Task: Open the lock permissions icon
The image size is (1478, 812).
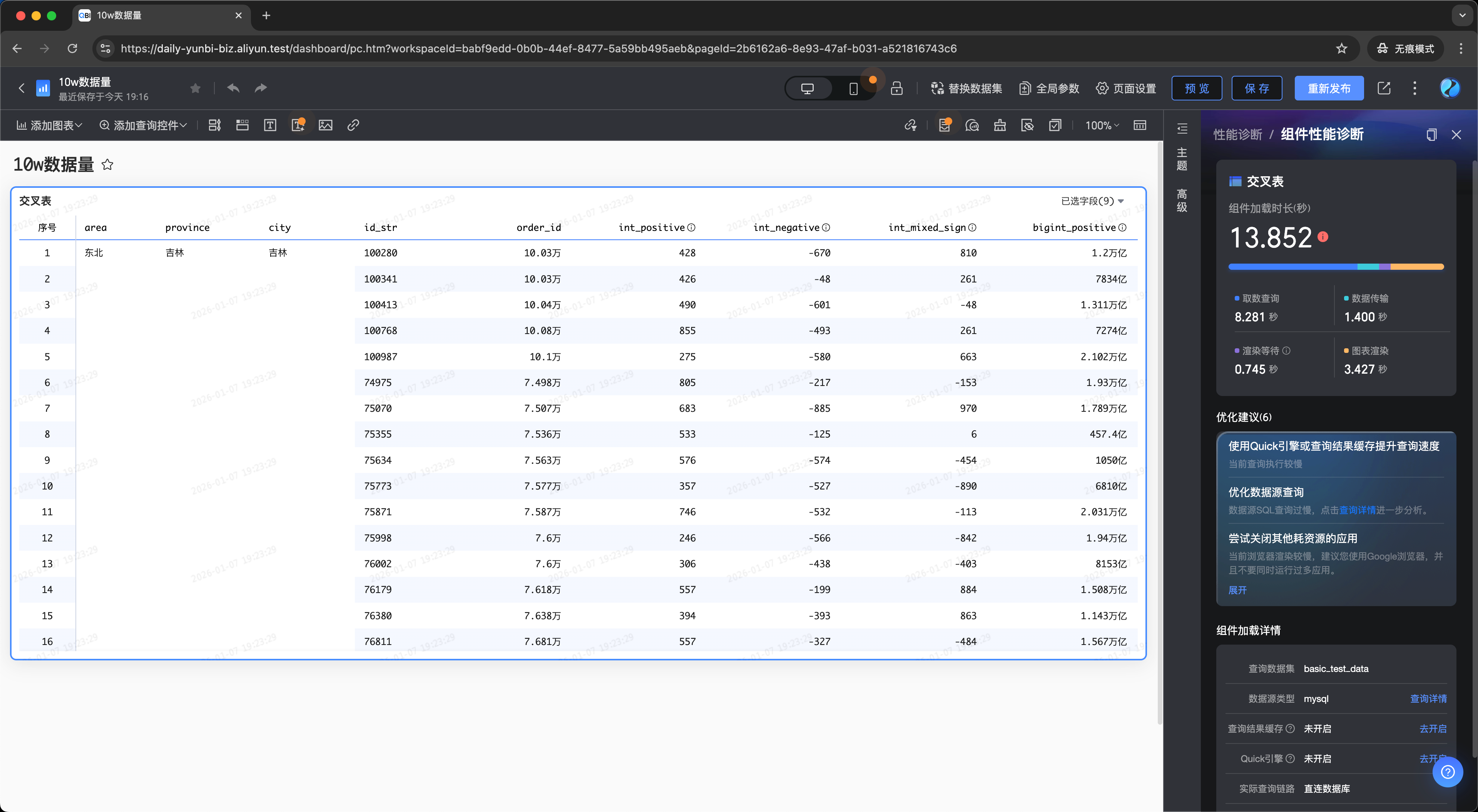Action: point(896,89)
